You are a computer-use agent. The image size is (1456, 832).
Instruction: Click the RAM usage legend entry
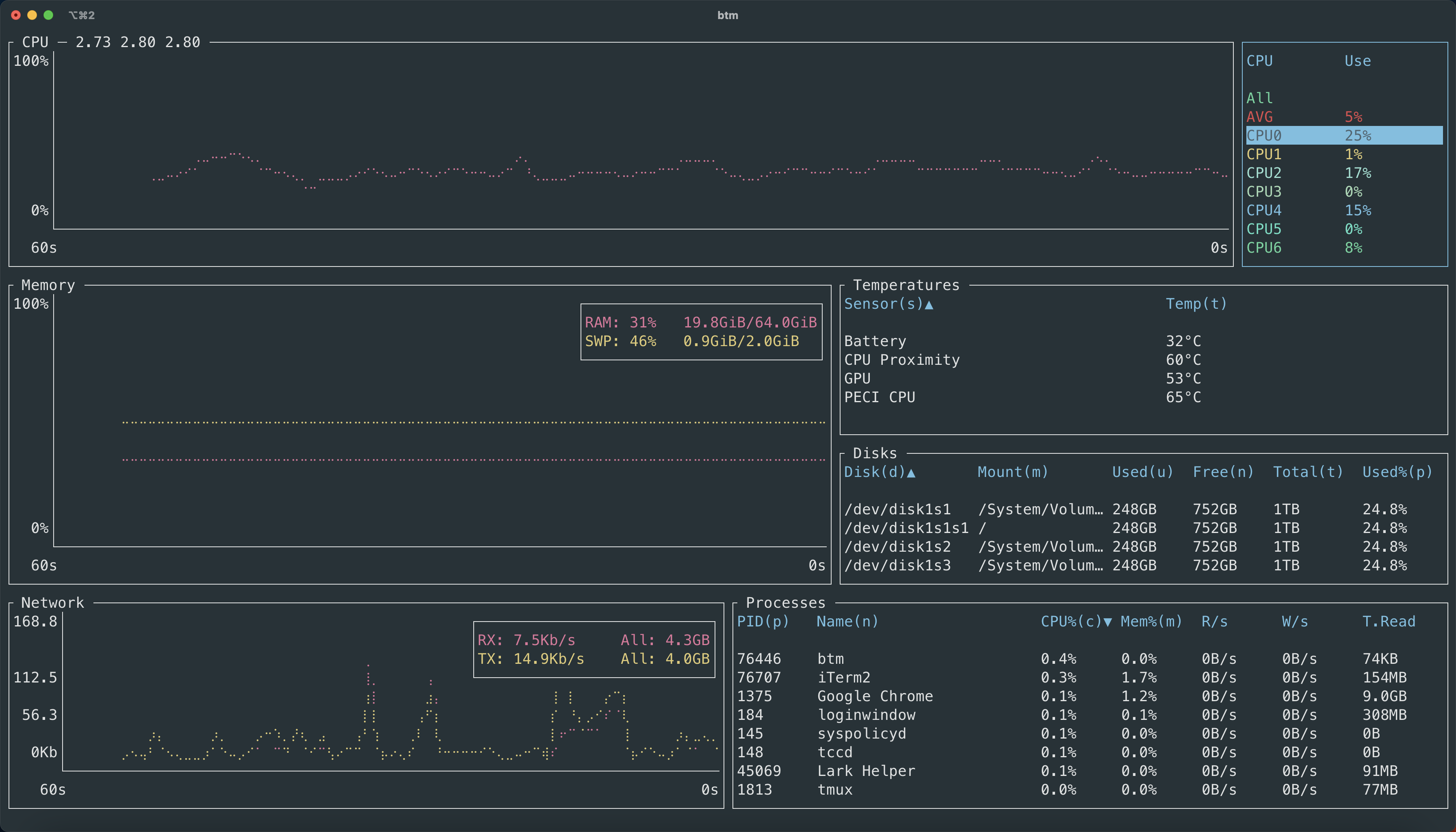click(x=701, y=322)
